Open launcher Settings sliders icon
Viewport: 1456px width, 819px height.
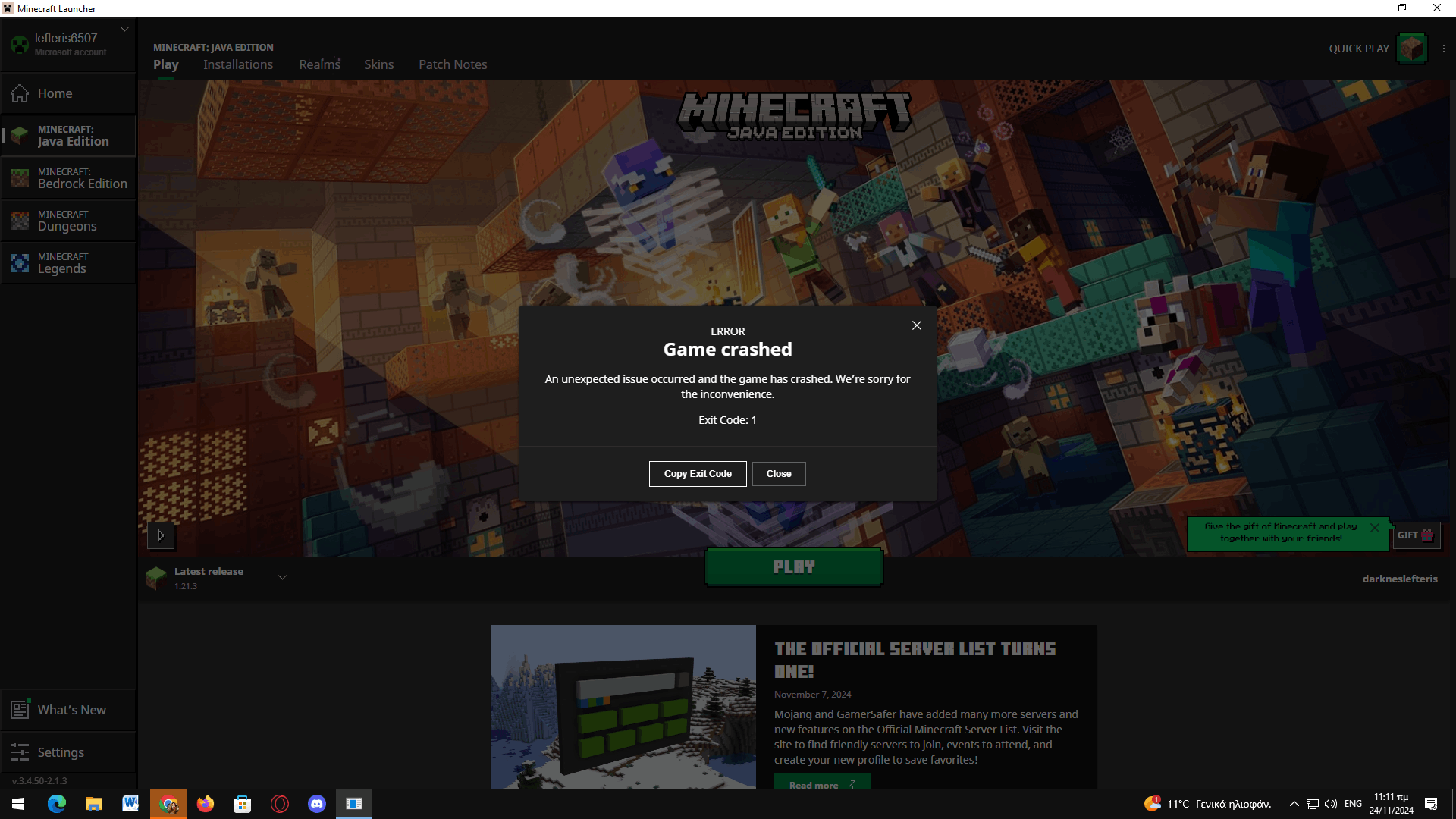pos(20,752)
